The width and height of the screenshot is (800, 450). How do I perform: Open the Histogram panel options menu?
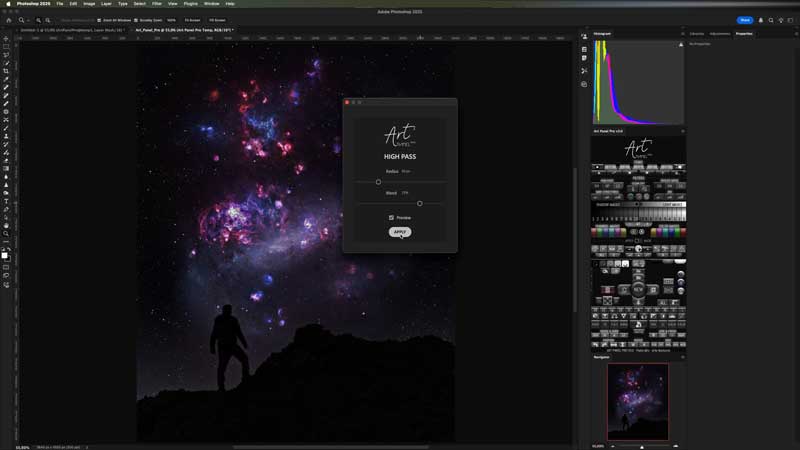[x=683, y=34]
